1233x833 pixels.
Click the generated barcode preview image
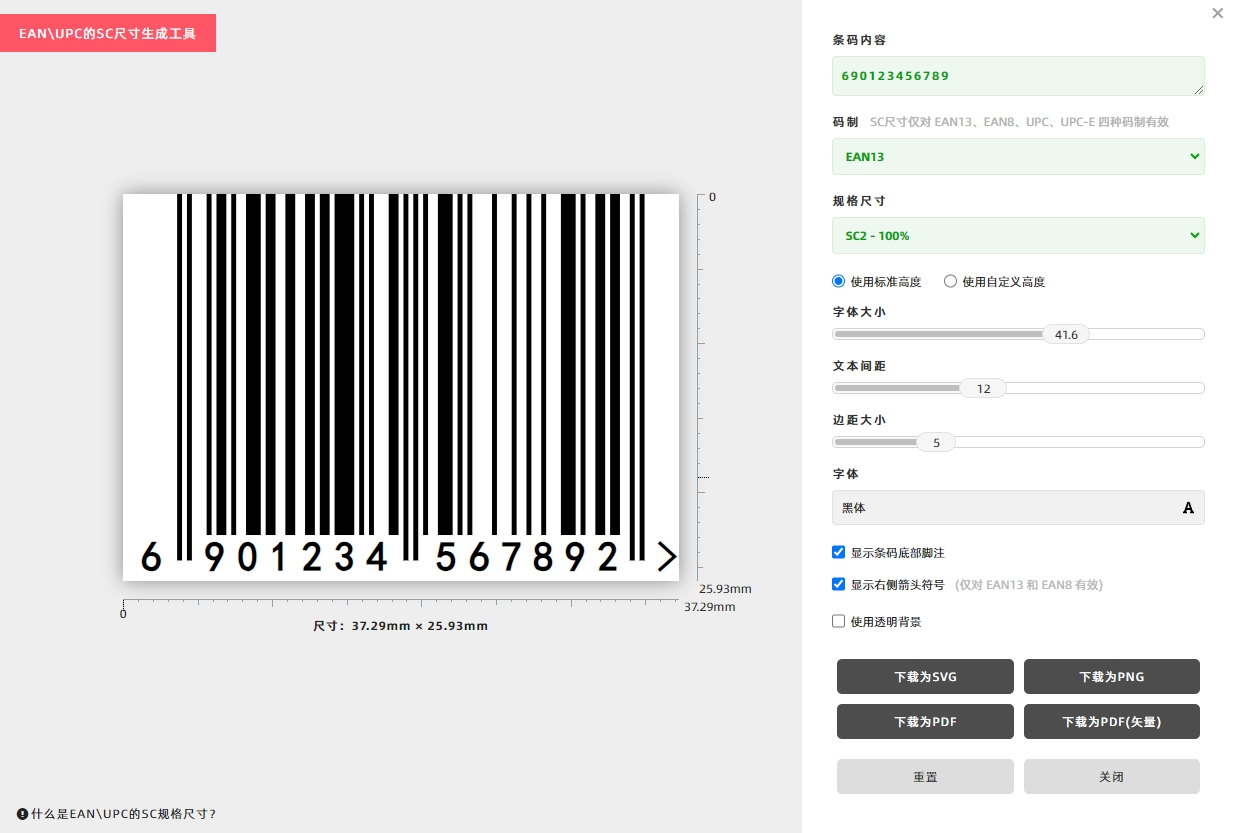(401, 387)
